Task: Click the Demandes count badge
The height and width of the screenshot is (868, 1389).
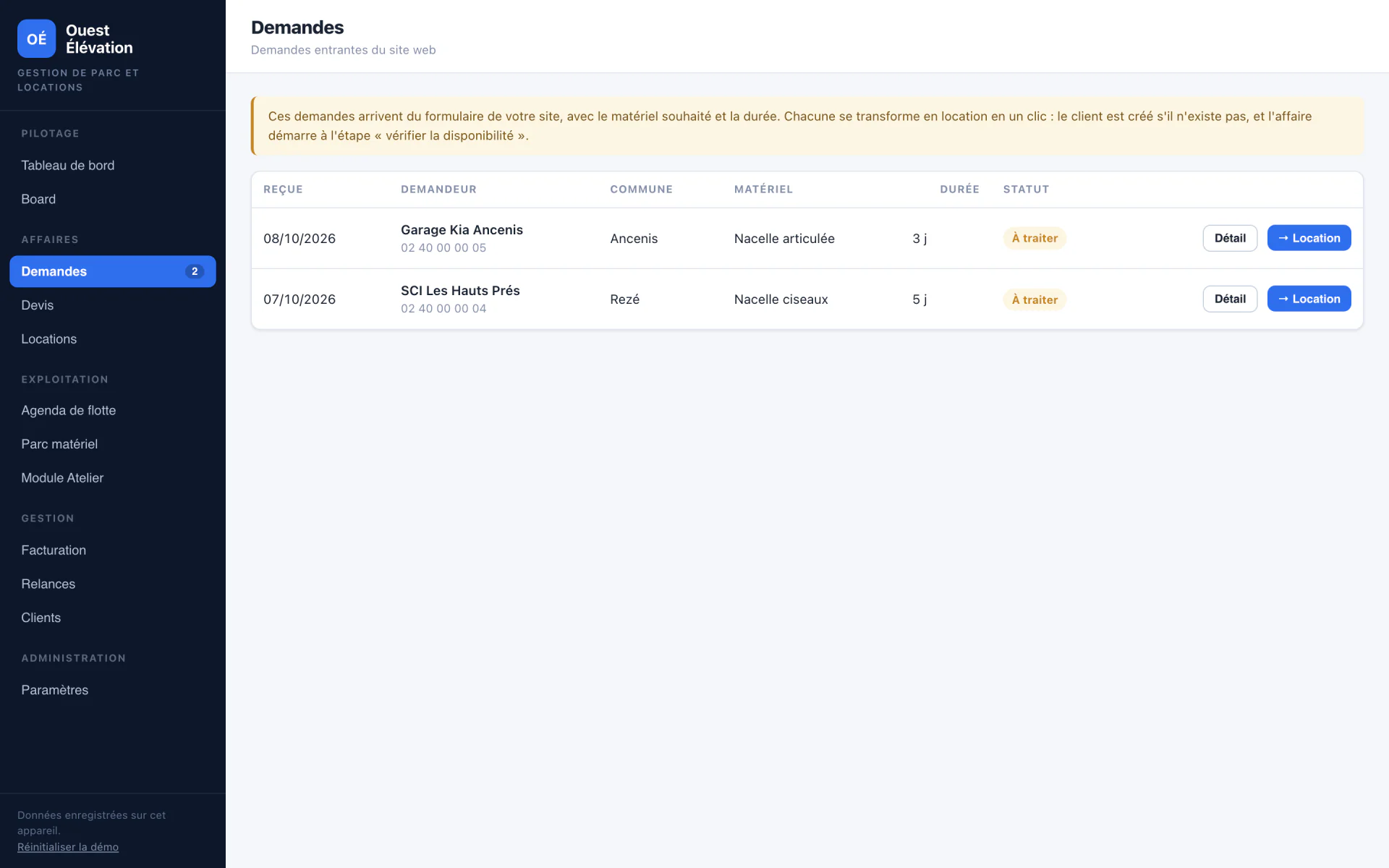Action: tap(195, 271)
